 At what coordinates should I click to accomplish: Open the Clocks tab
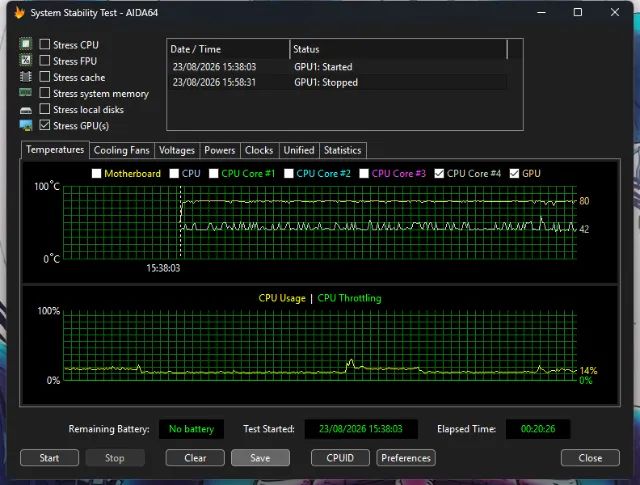point(259,150)
